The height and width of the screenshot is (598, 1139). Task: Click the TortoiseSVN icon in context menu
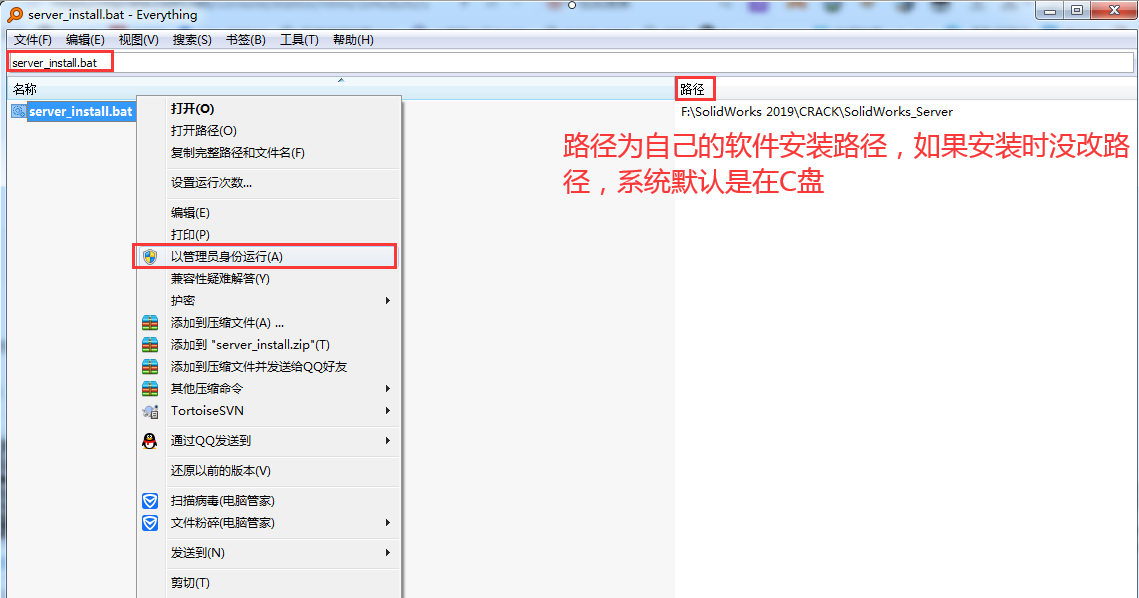pyautogui.click(x=150, y=411)
